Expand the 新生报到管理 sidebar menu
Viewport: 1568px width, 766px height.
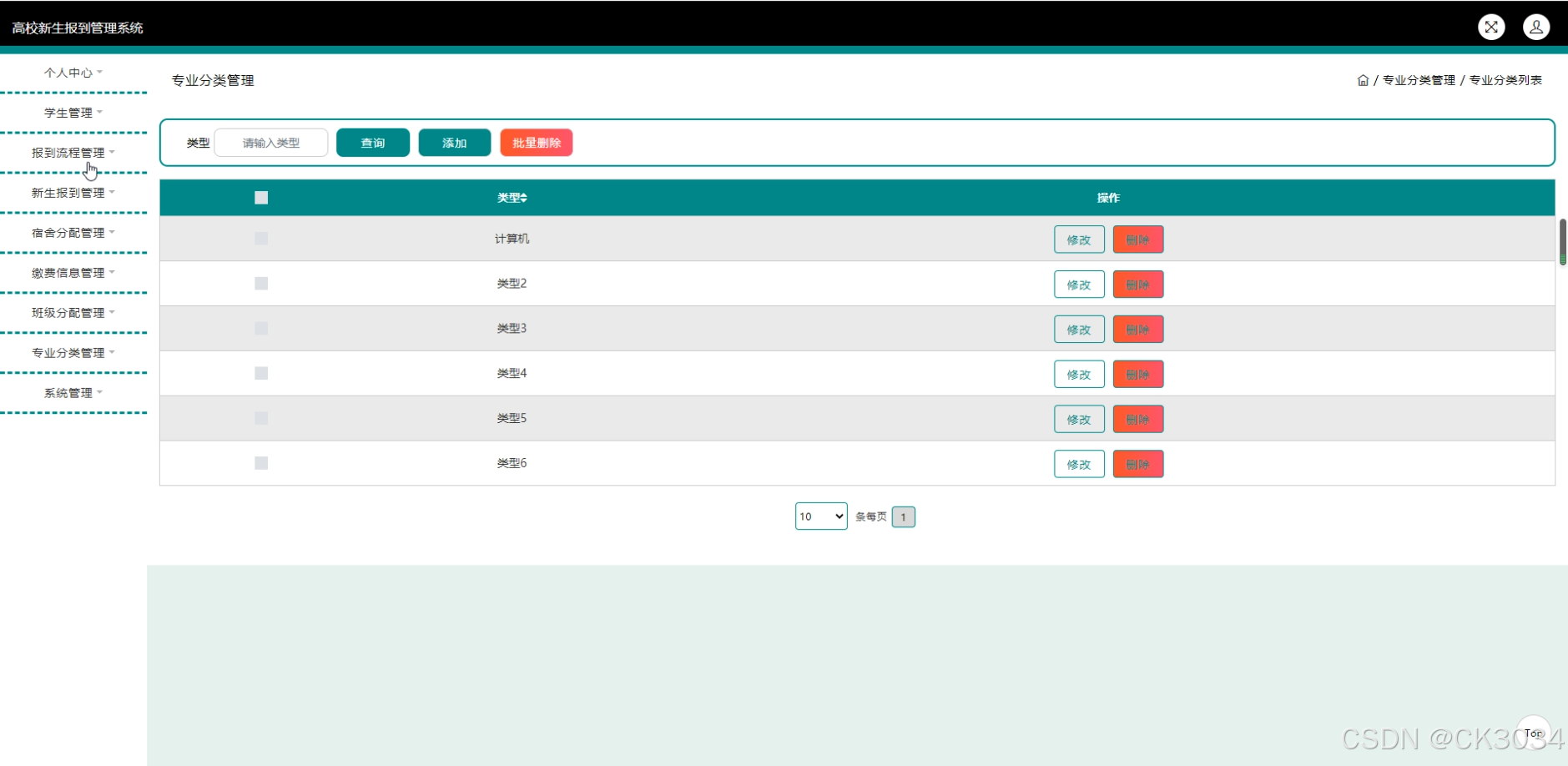(x=73, y=193)
